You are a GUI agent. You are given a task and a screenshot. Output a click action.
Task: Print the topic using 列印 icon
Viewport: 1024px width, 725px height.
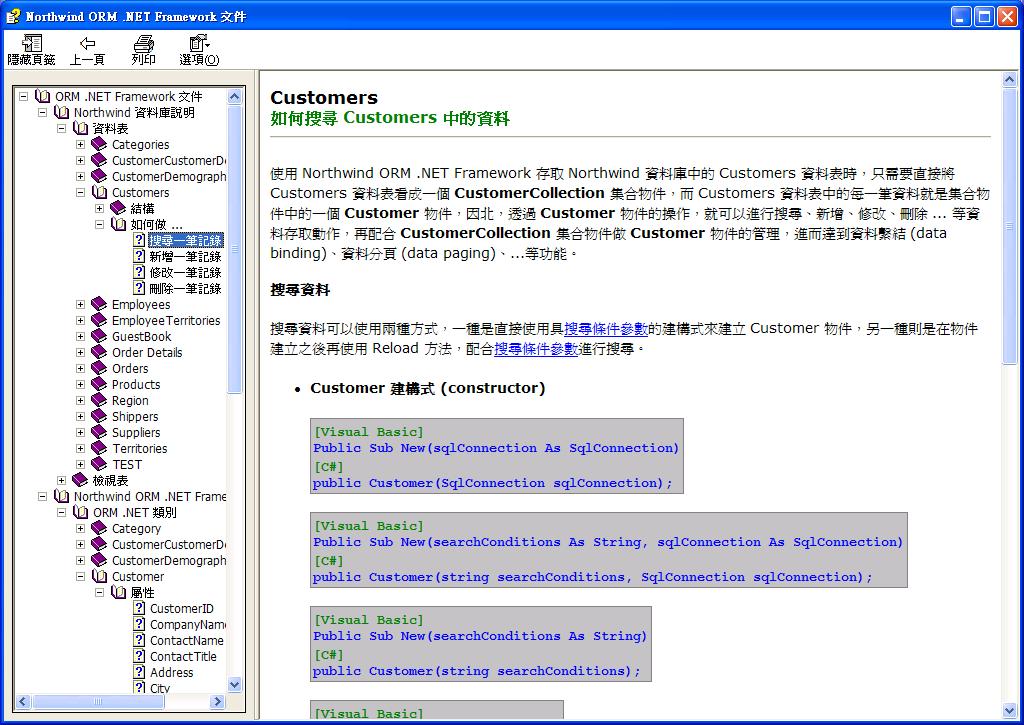click(144, 43)
